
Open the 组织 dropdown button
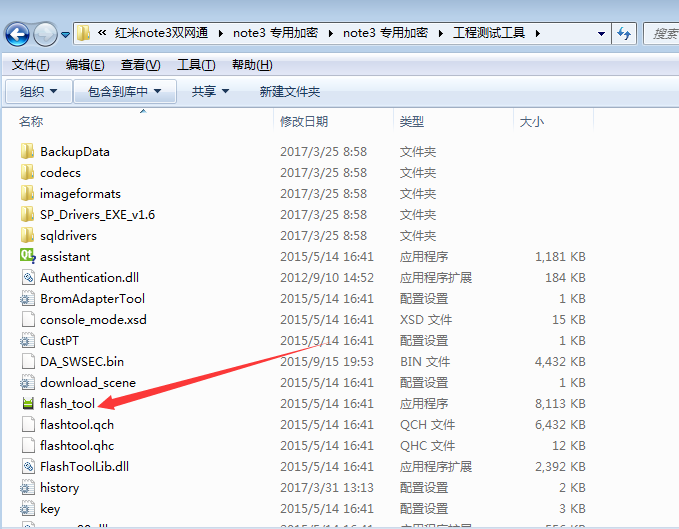pyautogui.click(x=39, y=91)
